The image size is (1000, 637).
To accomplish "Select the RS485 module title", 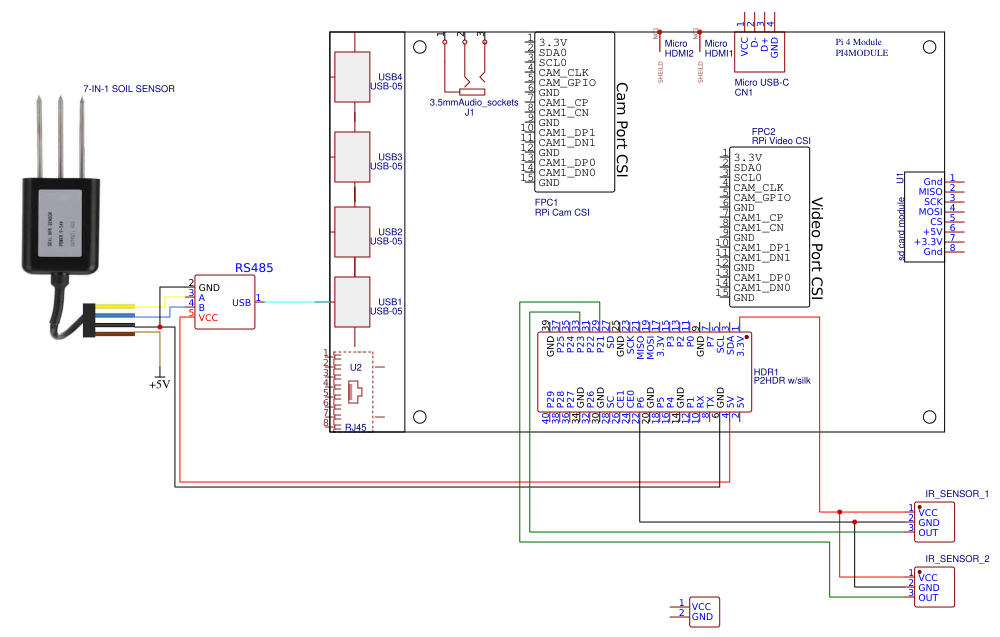I will (x=254, y=268).
